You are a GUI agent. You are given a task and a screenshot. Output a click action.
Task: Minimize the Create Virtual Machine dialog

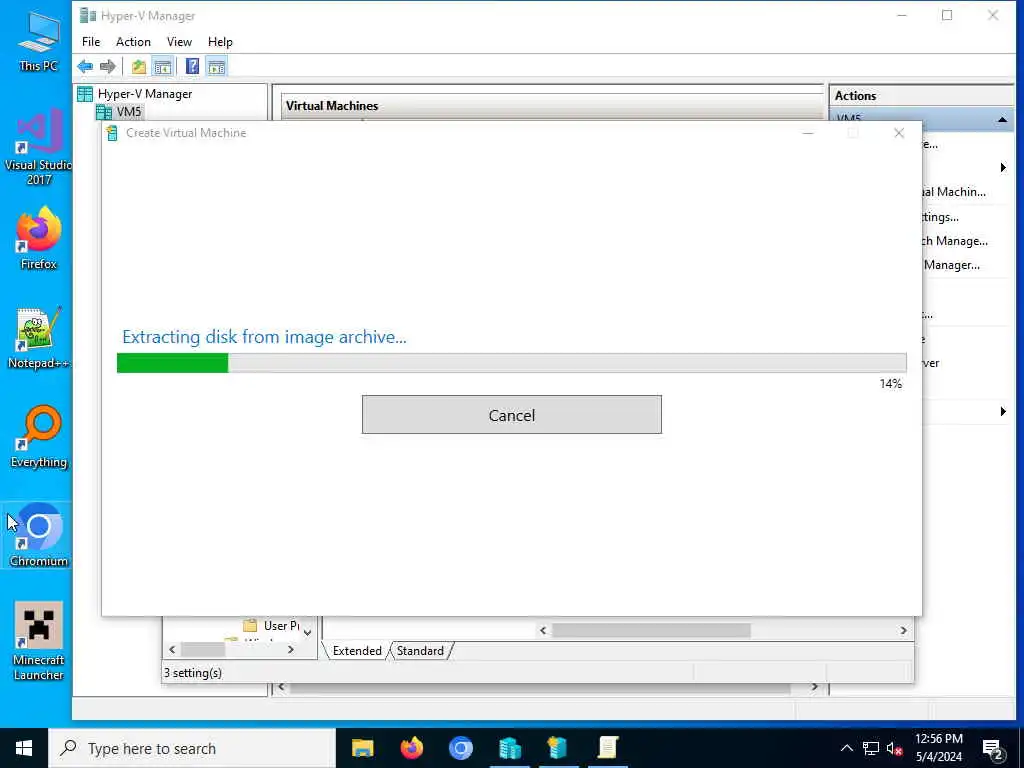pyautogui.click(x=808, y=133)
